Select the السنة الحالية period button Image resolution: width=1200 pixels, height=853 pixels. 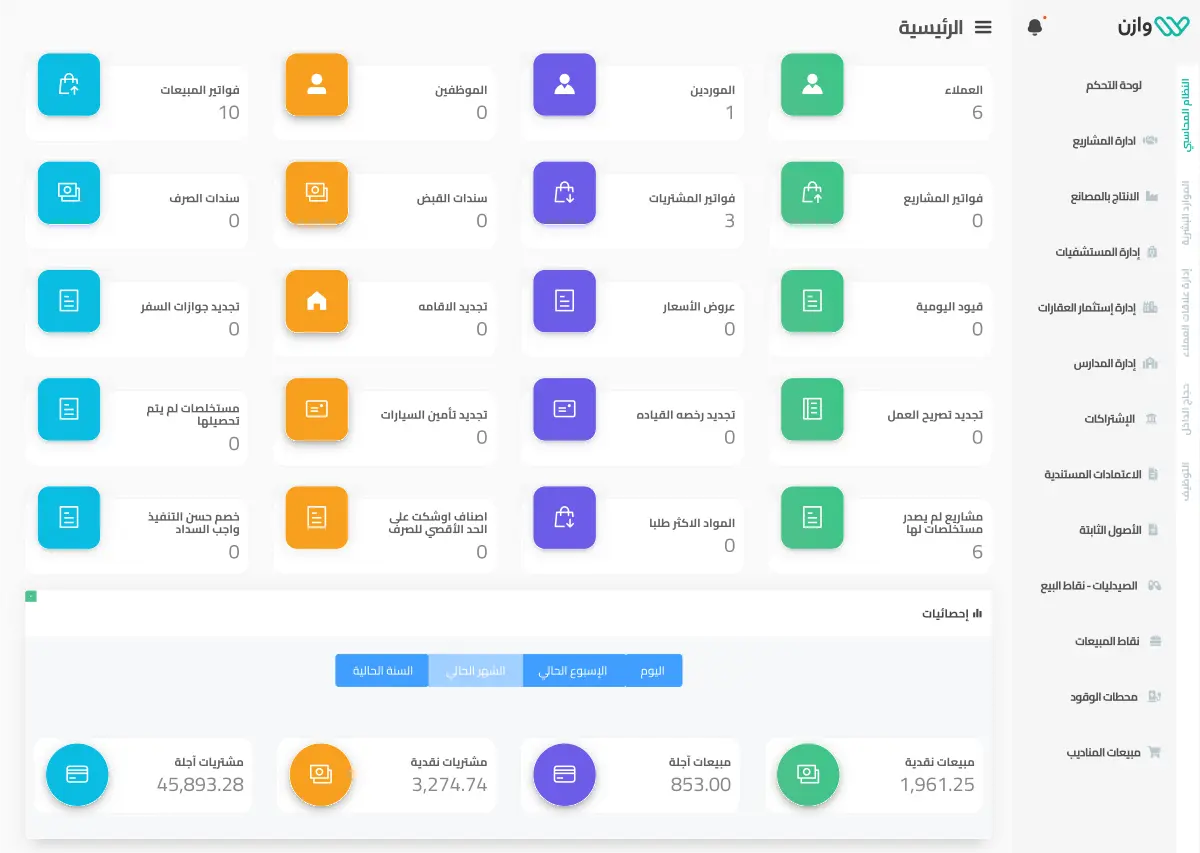click(x=381, y=670)
